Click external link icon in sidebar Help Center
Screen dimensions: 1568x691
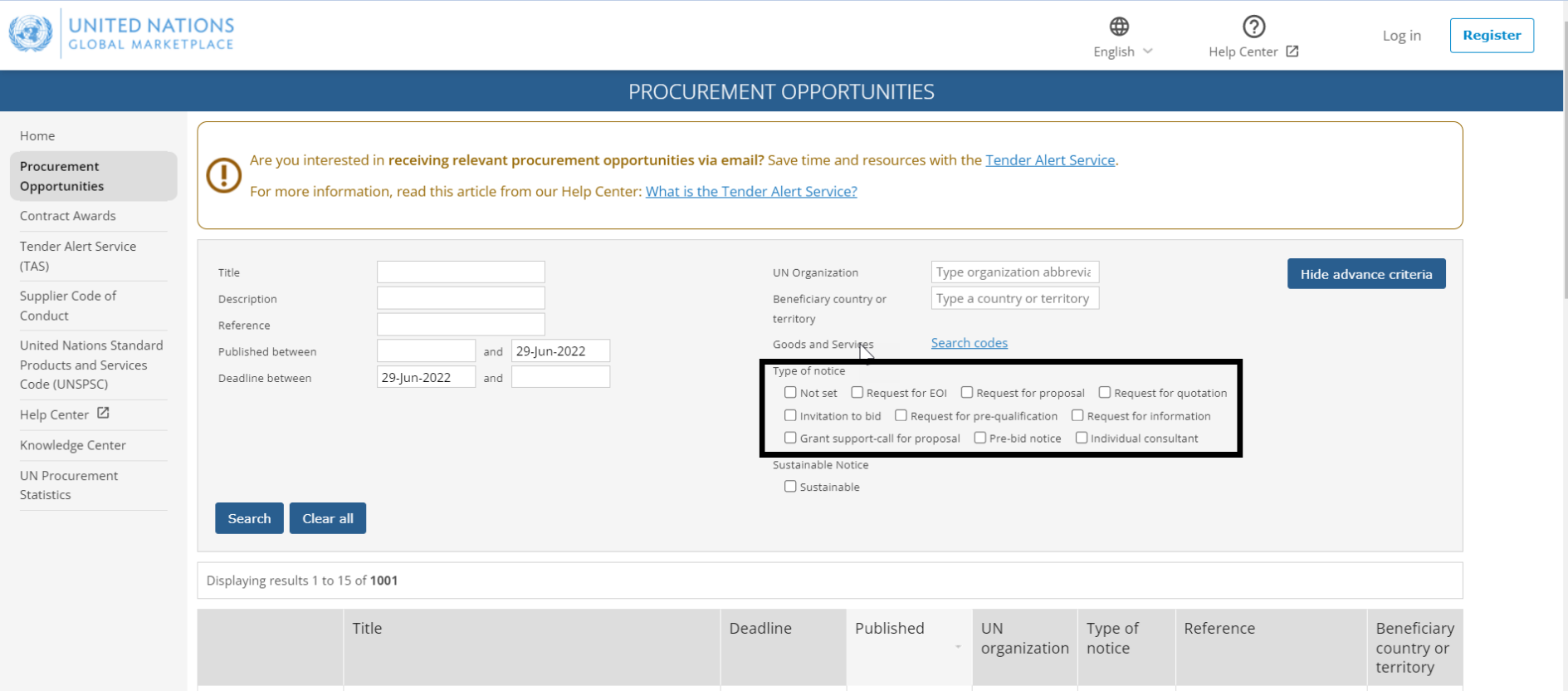[x=103, y=414]
